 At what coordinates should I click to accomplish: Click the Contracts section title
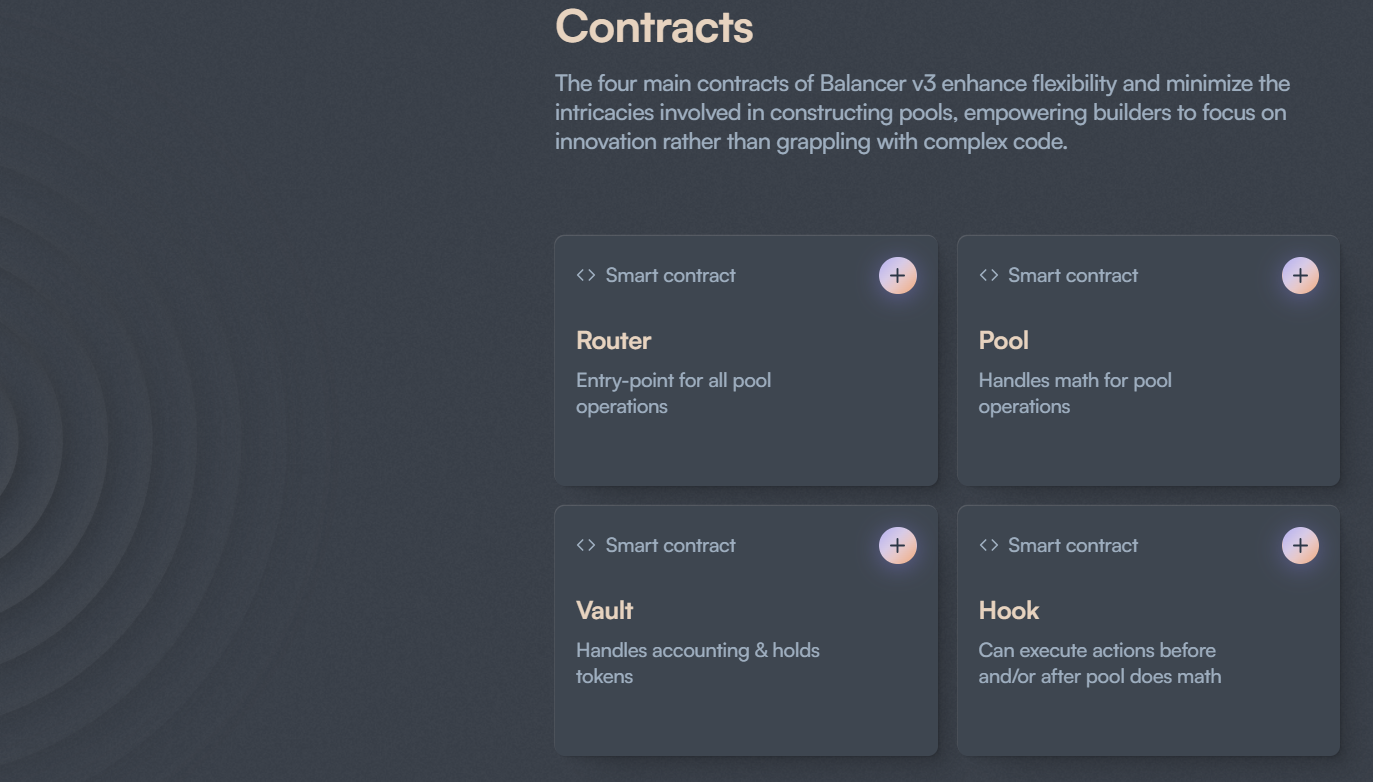click(x=654, y=26)
